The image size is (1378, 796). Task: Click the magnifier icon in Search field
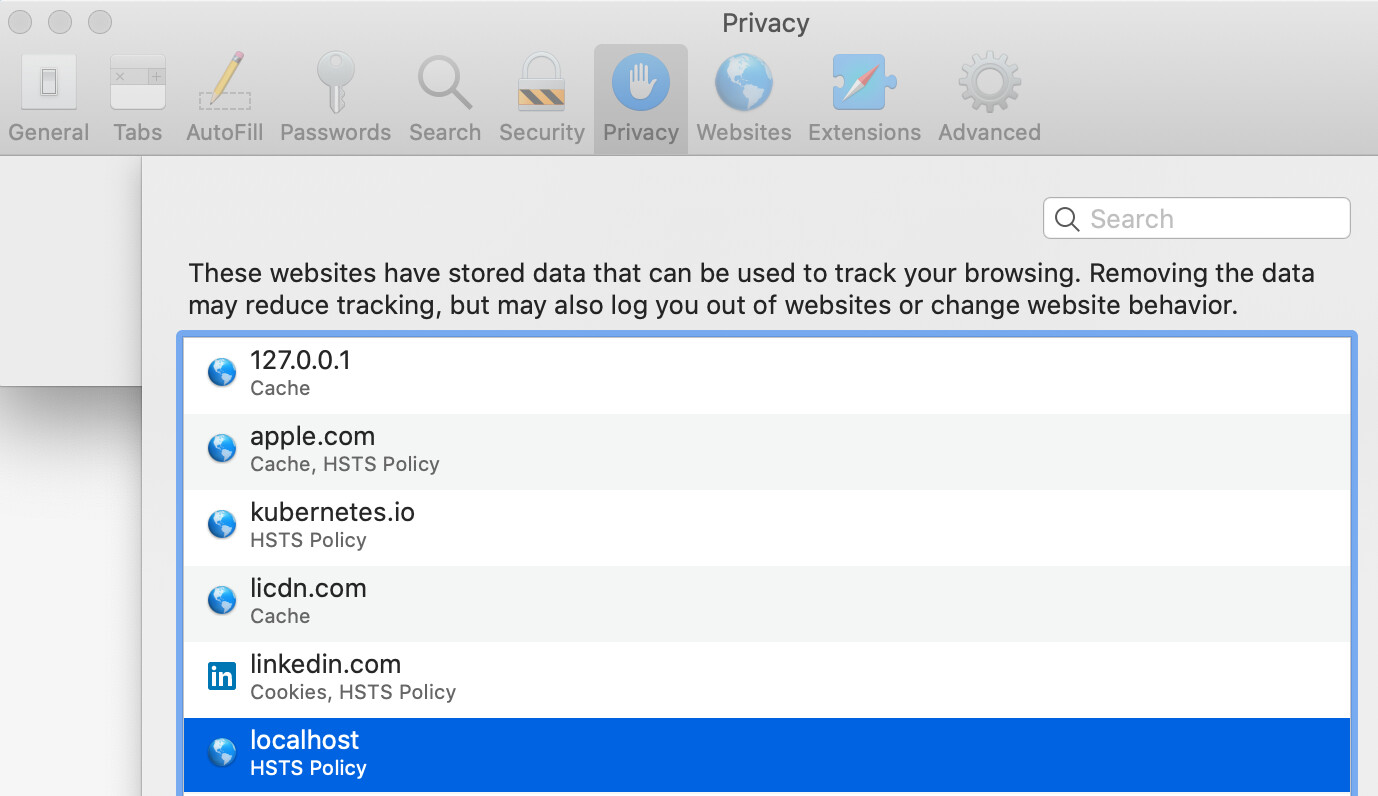point(1067,219)
